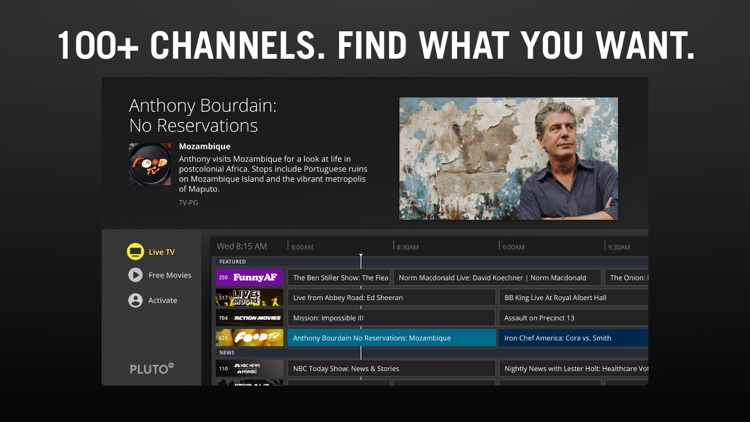750x422 pixels.
Task: Click the 8:00AM timeline label
Action: [302, 247]
